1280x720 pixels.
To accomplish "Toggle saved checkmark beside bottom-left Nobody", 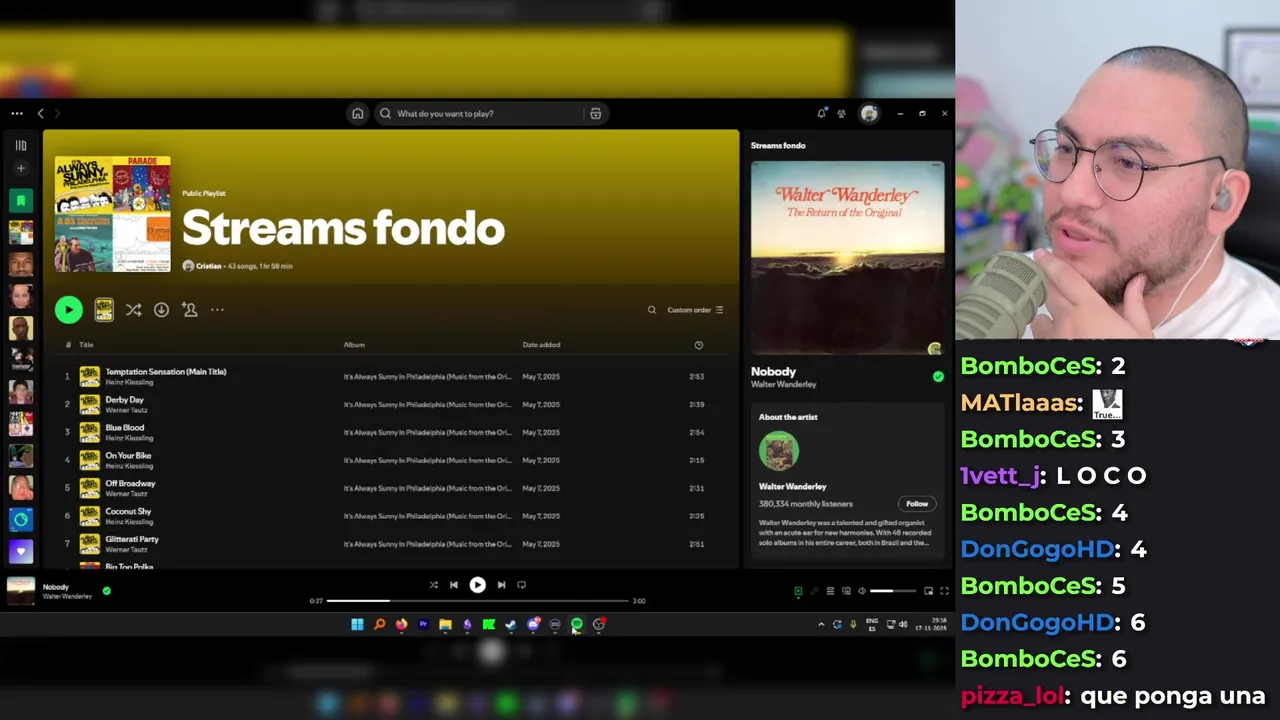I will tap(106, 591).
